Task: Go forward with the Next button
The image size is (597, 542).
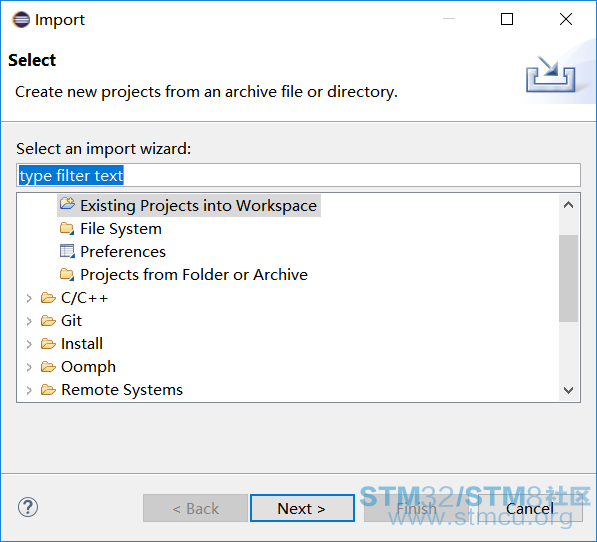Action: pos(302,508)
